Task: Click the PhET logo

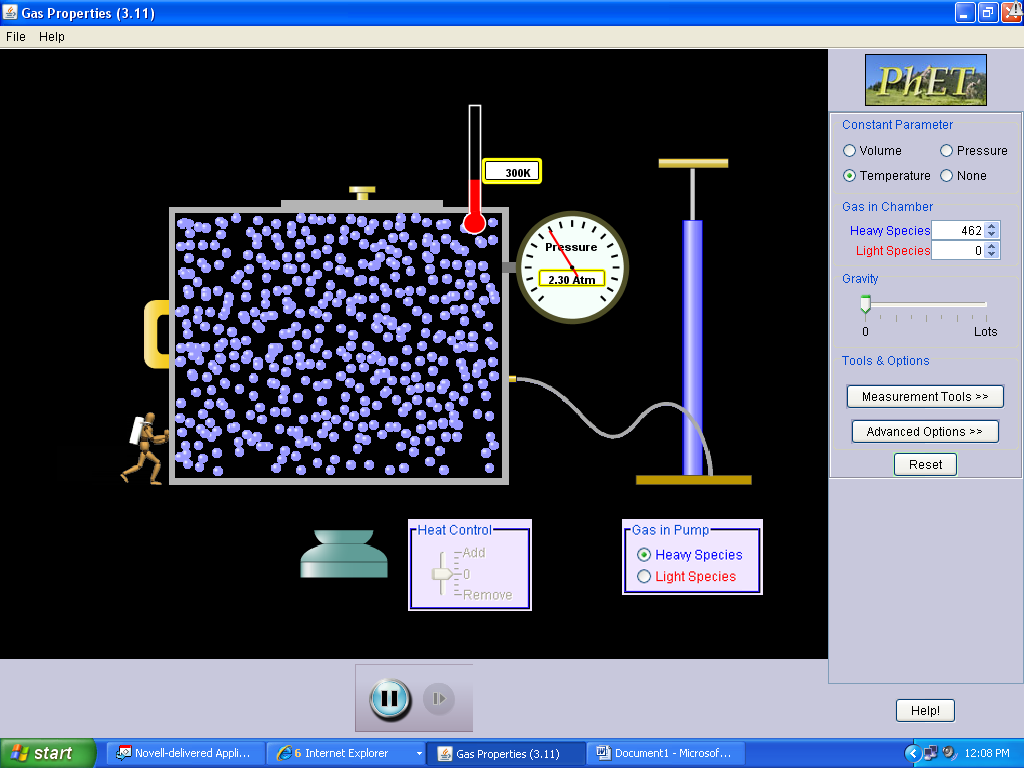Action: 925,79
